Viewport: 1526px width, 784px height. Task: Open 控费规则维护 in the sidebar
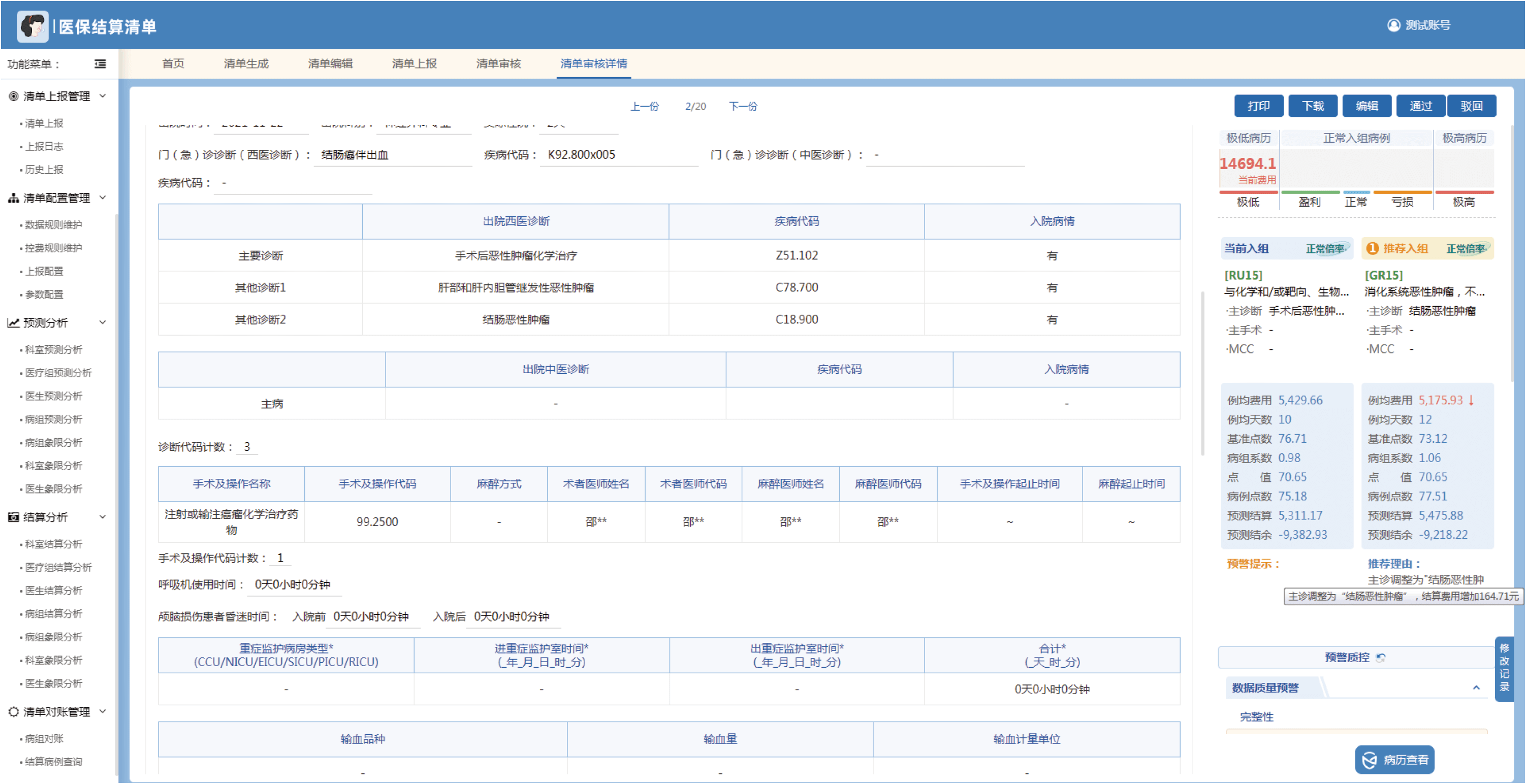[x=53, y=248]
